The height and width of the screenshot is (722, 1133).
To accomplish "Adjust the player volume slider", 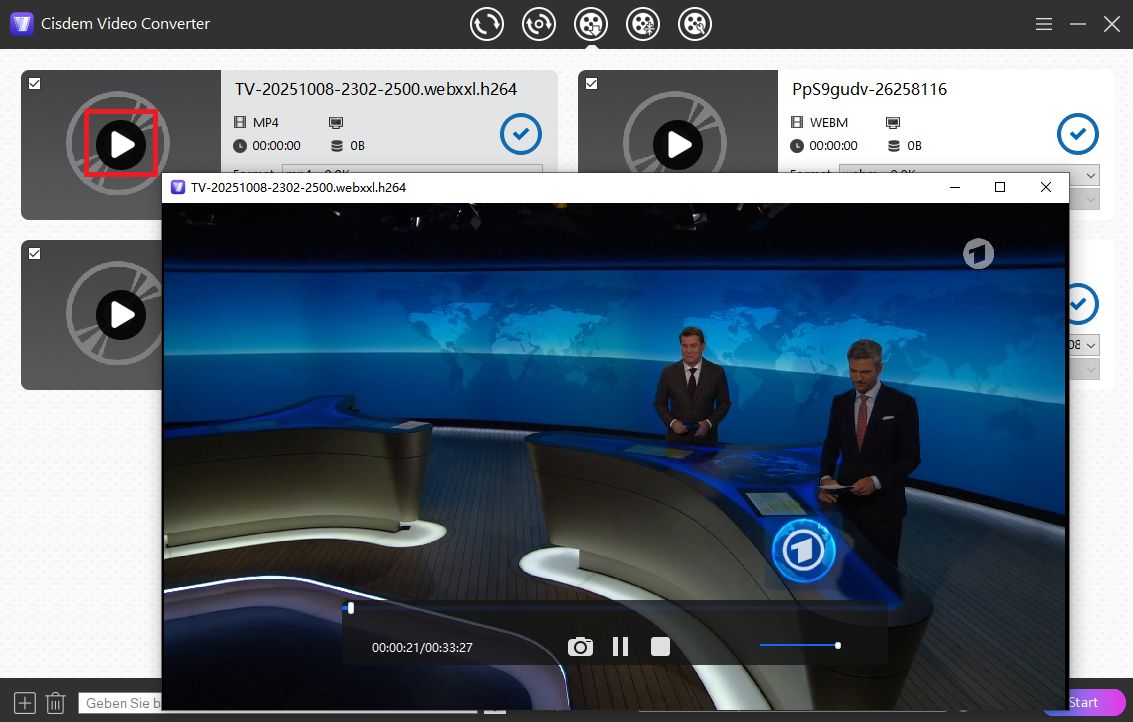I will (799, 646).
